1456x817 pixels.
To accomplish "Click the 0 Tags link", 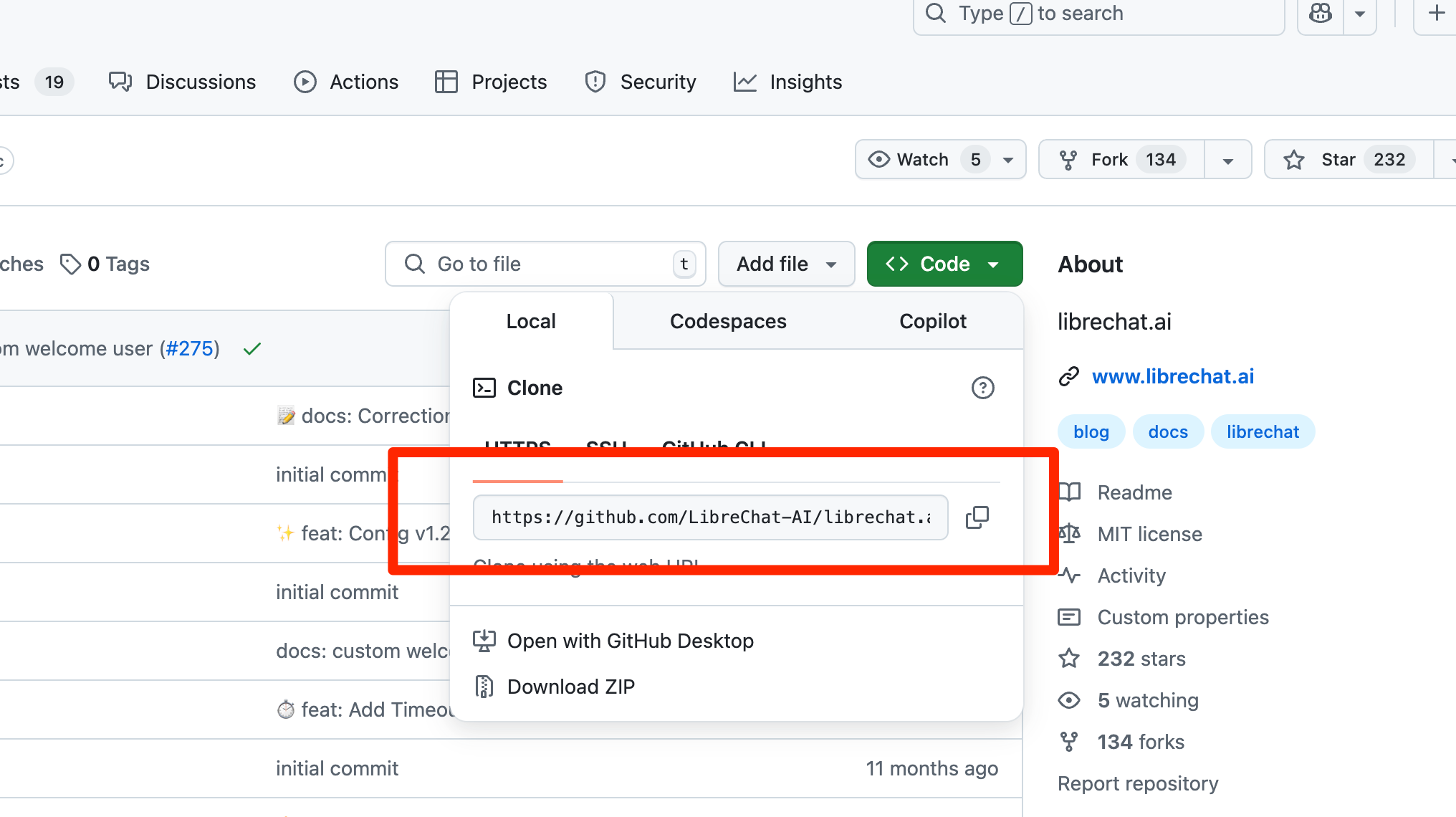I will point(105,264).
